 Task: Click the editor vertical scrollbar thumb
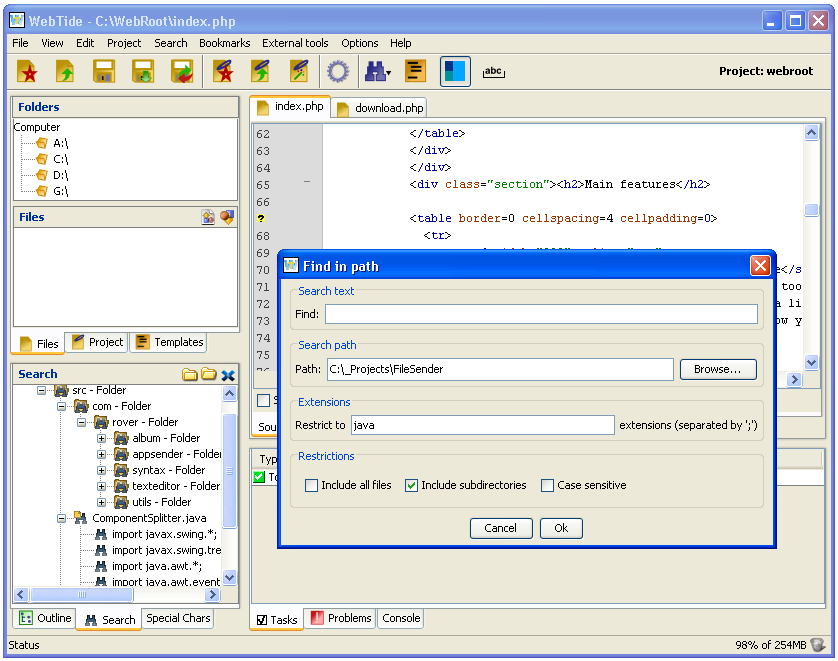[x=811, y=210]
